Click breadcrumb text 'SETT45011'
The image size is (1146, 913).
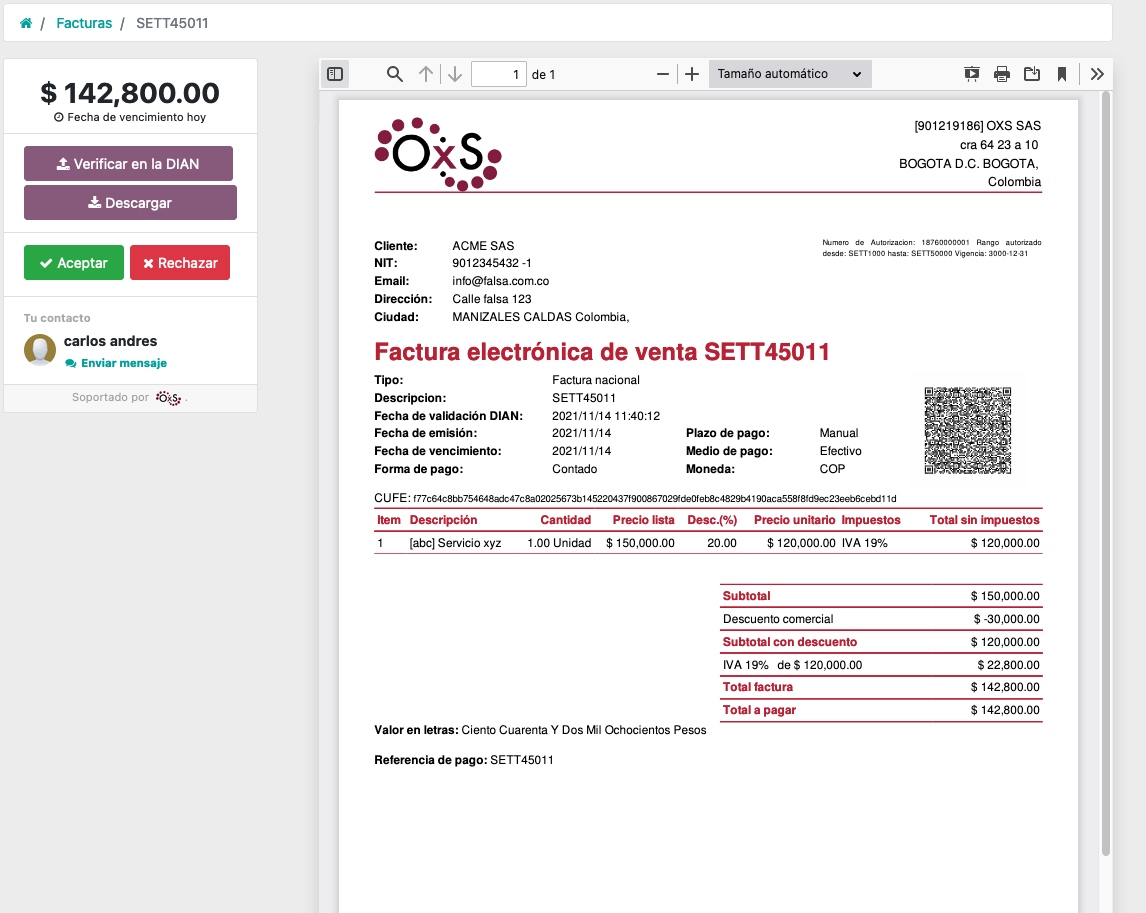tap(172, 23)
